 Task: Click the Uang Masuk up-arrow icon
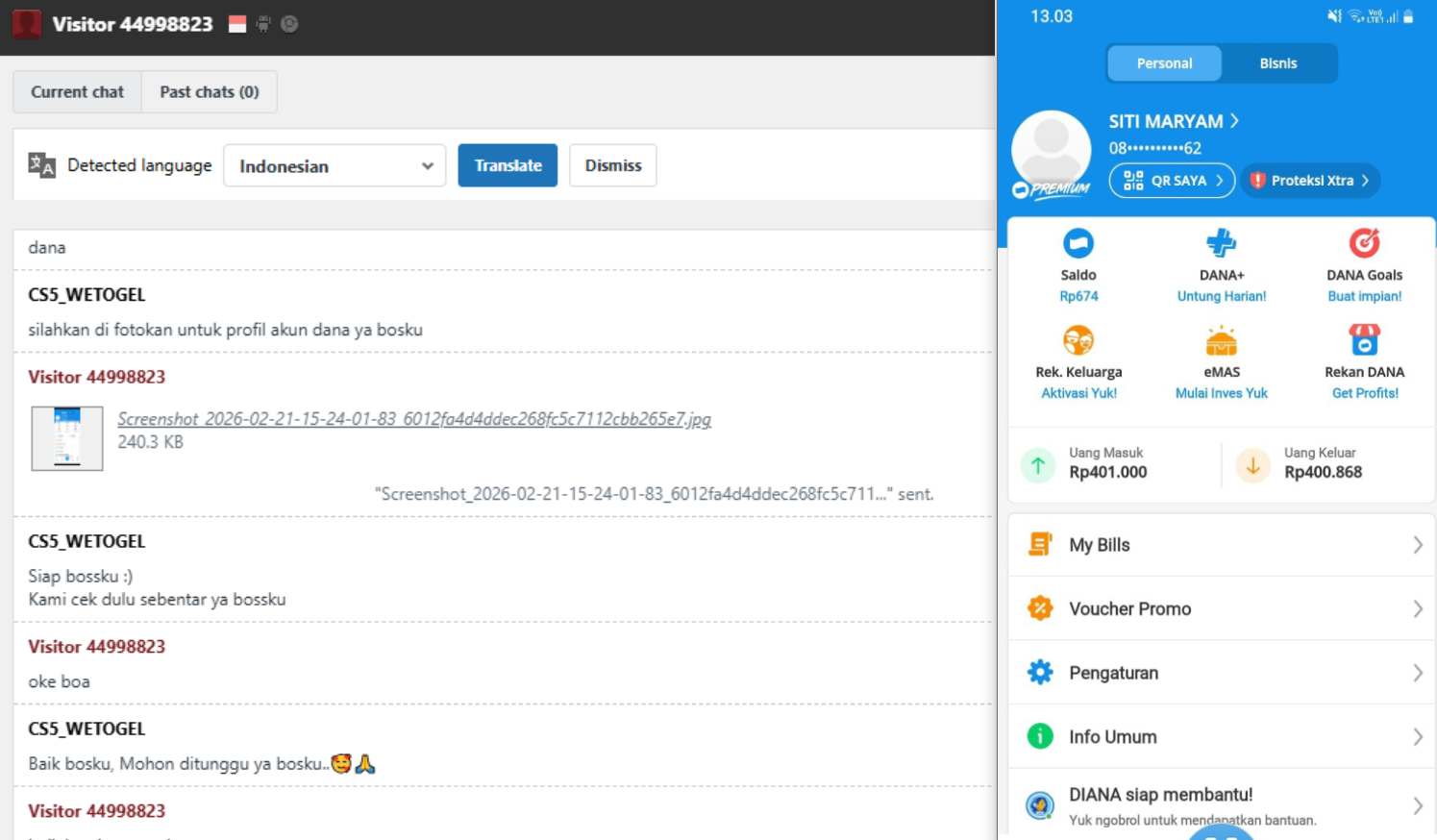[1038, 466]
